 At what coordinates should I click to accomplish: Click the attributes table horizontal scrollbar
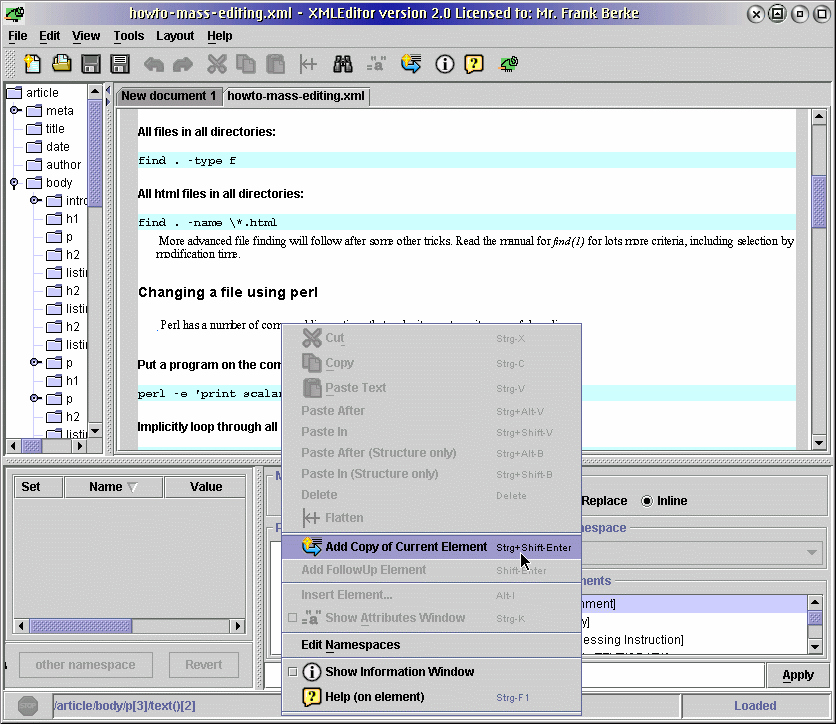(130, 626)
